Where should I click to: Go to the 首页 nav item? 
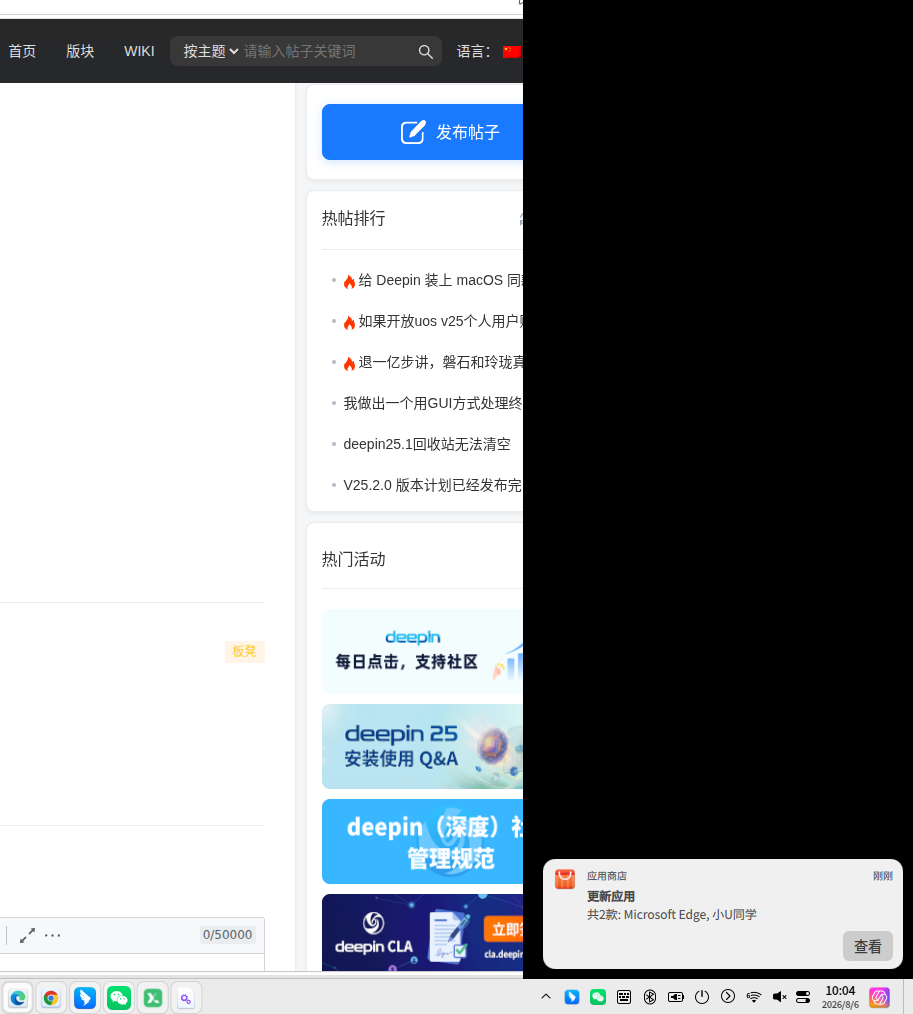pyautogui.click(x=22, y=51)
